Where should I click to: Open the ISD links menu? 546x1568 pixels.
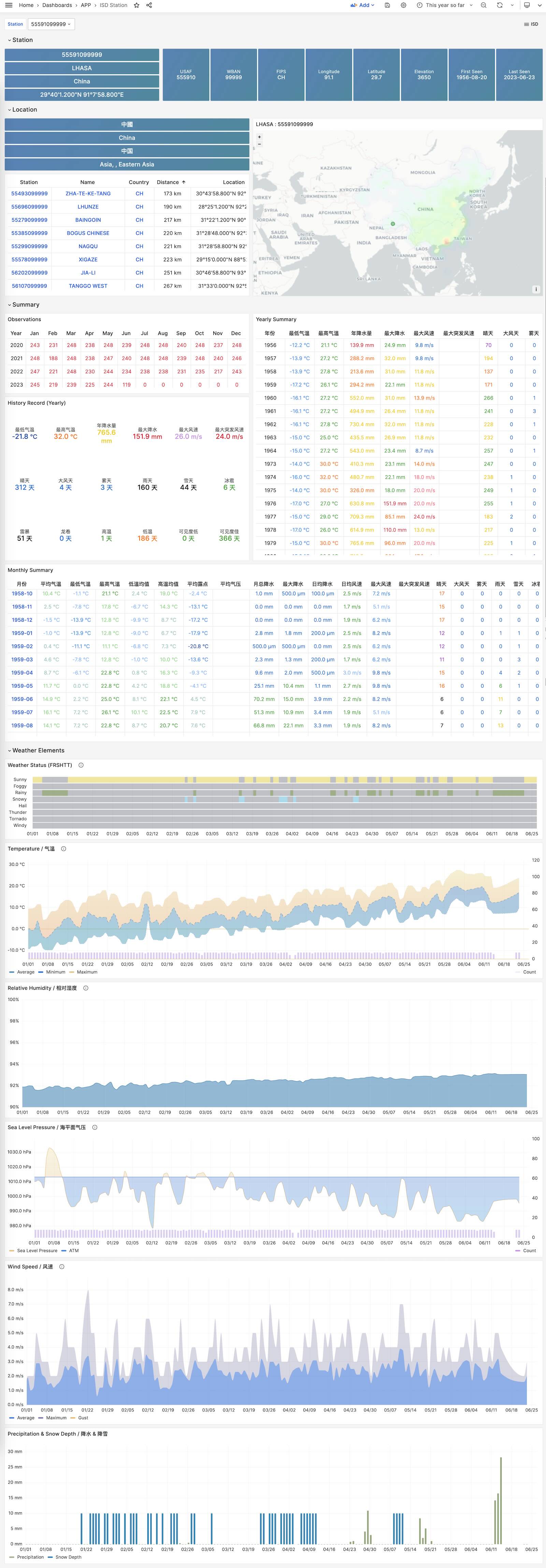pyautogui.click(x=531, y=24)
